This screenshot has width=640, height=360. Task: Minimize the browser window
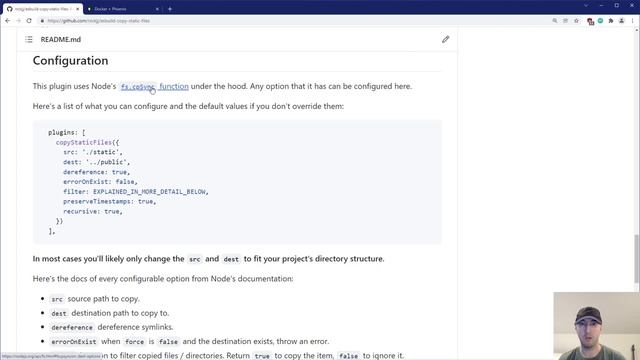click(602, 5)
